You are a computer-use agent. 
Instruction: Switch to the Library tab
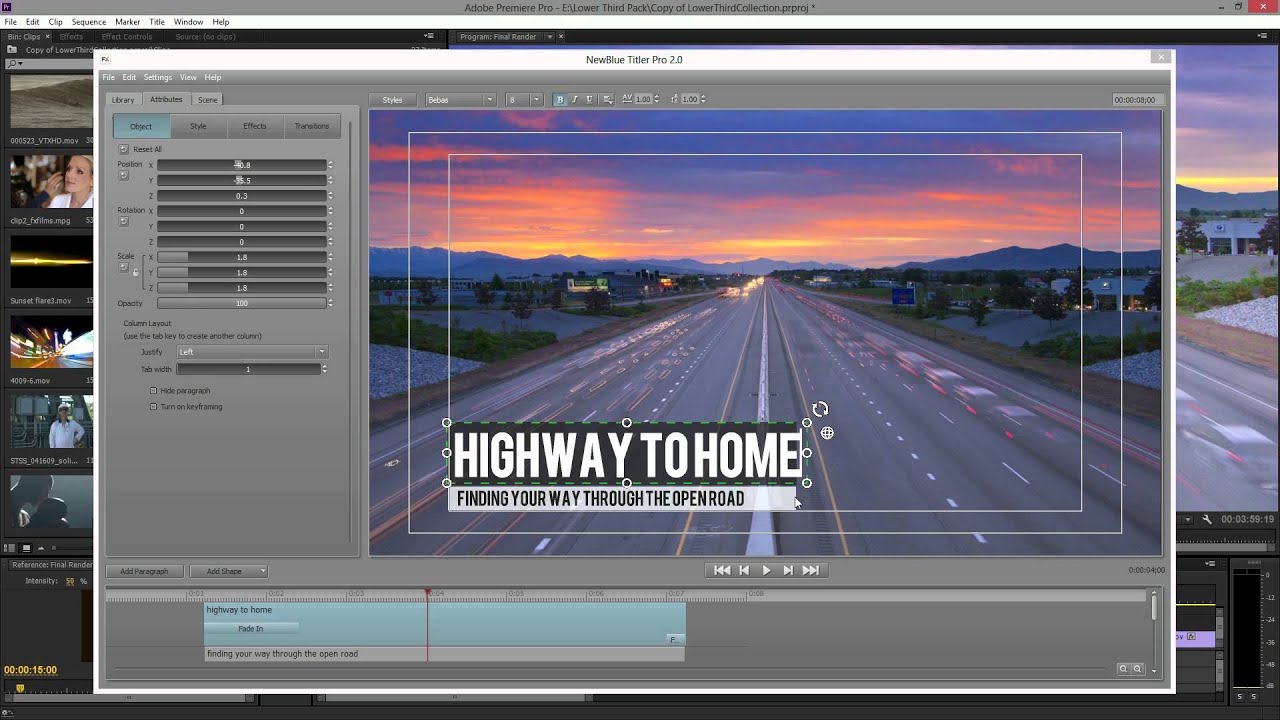[x=123, y=100]
